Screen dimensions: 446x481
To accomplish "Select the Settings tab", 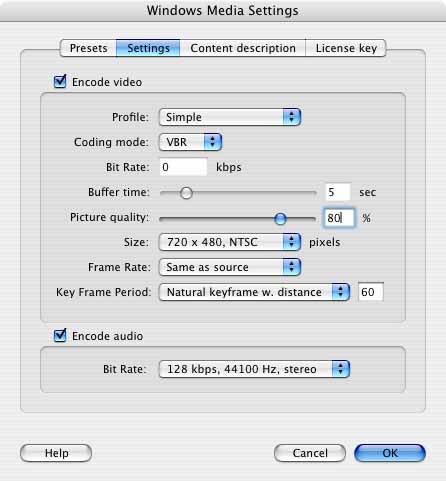I will coord(148,48).
